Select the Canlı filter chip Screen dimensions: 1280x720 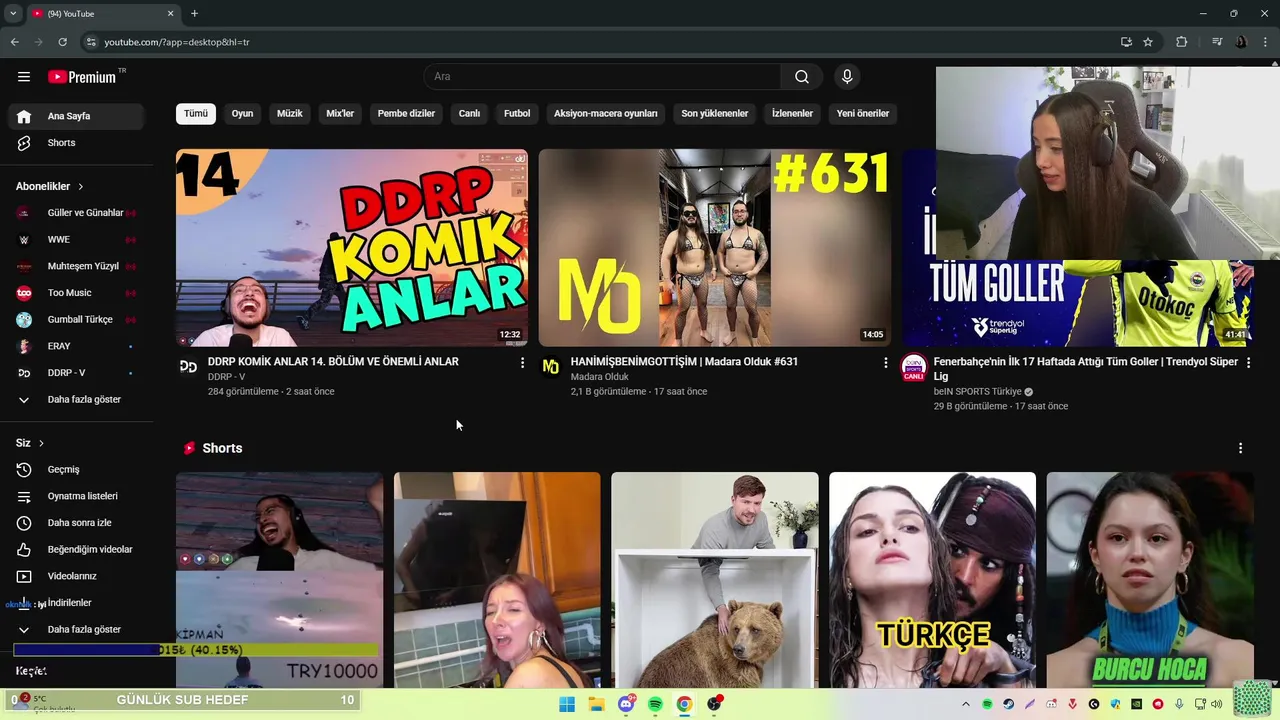pos(469,113)
